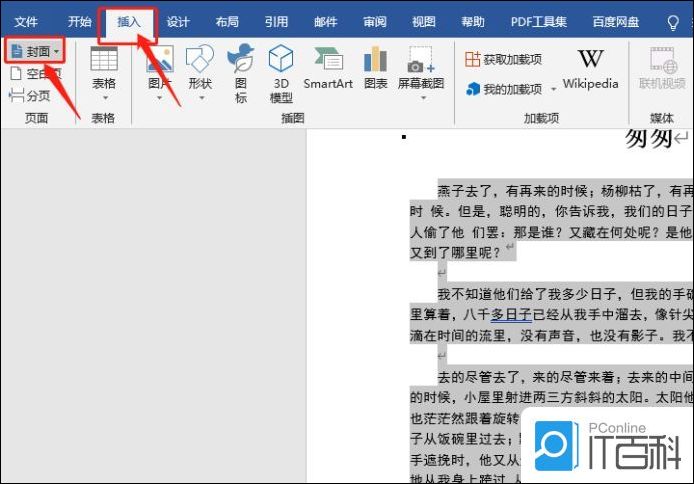Viewport: 694px width, 484px height.
Task: Switch to the 开始 (Home) ribbon tab
Action: click(x=80, y=22)
